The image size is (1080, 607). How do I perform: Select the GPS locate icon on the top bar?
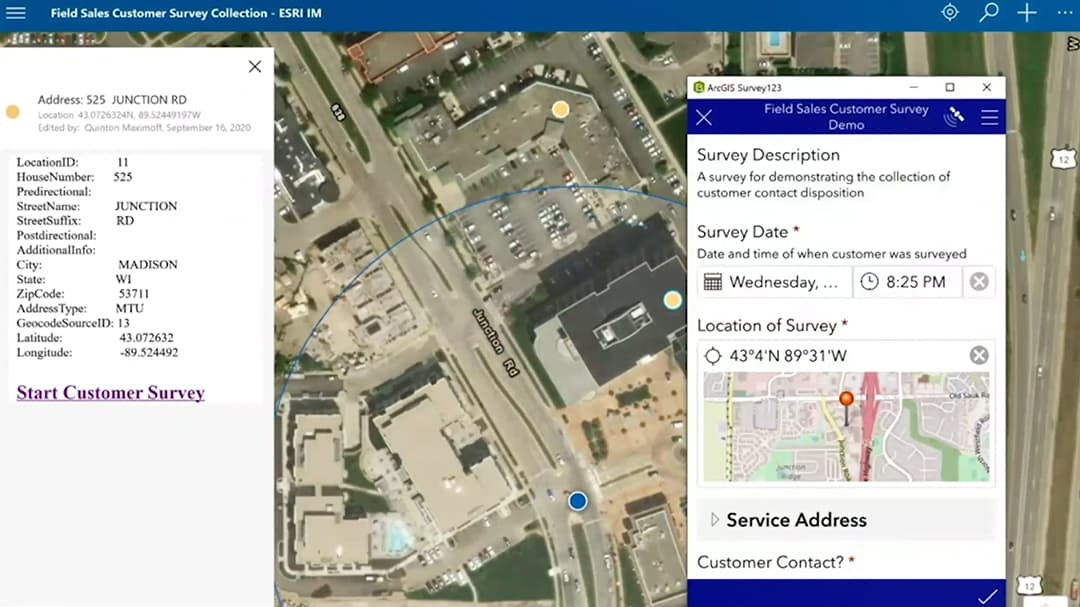[x=948, y=13]
